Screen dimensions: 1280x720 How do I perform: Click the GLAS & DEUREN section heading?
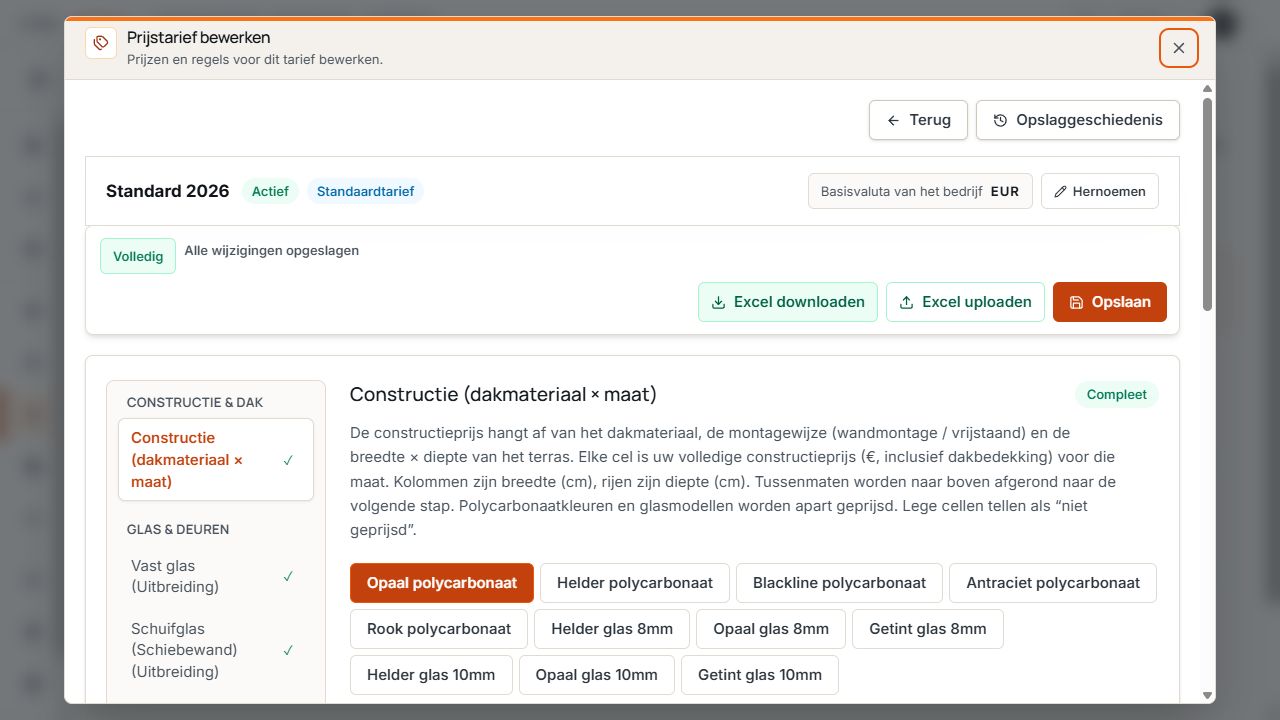point(178,529)
